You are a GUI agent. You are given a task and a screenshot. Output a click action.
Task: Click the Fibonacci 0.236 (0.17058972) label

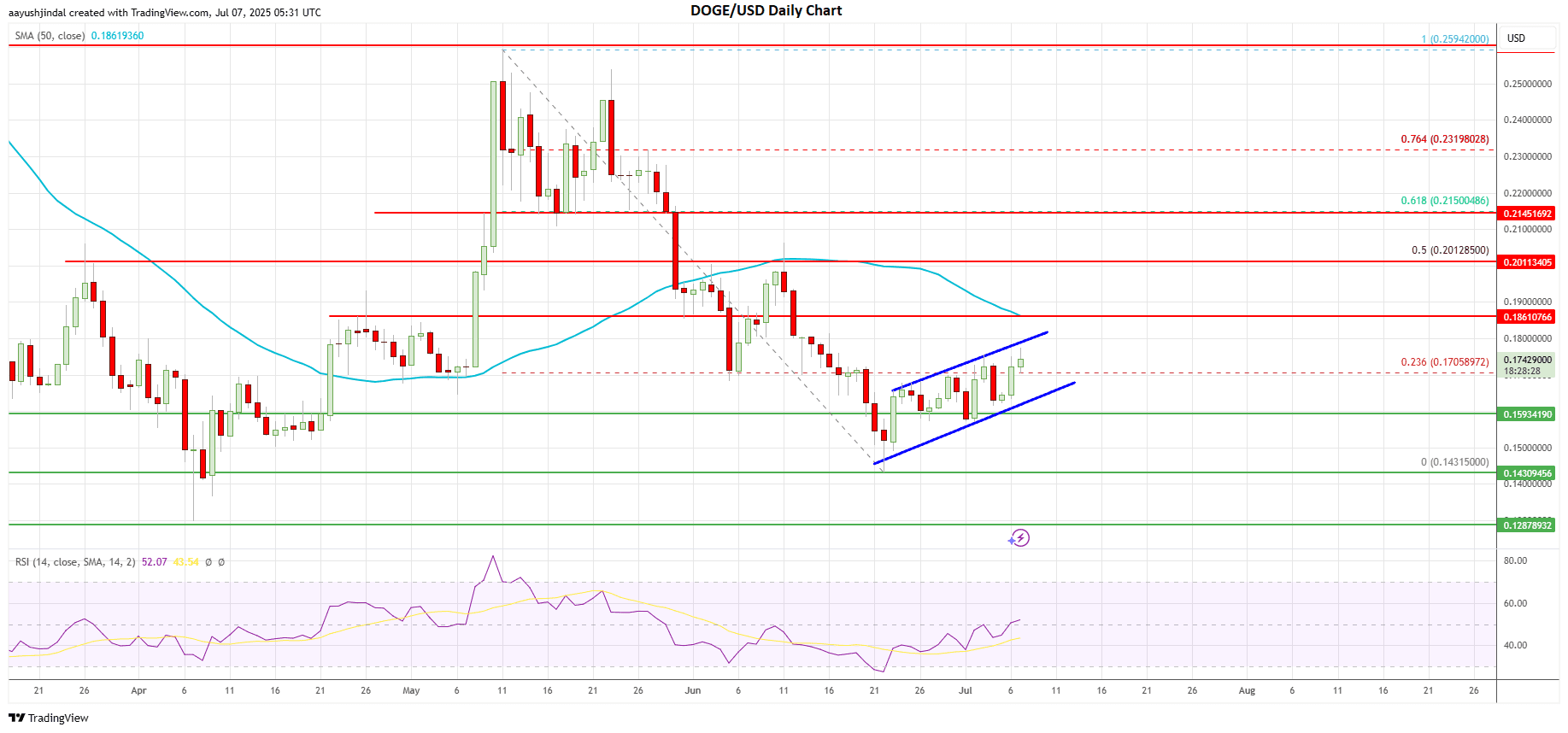(1445, 362)
